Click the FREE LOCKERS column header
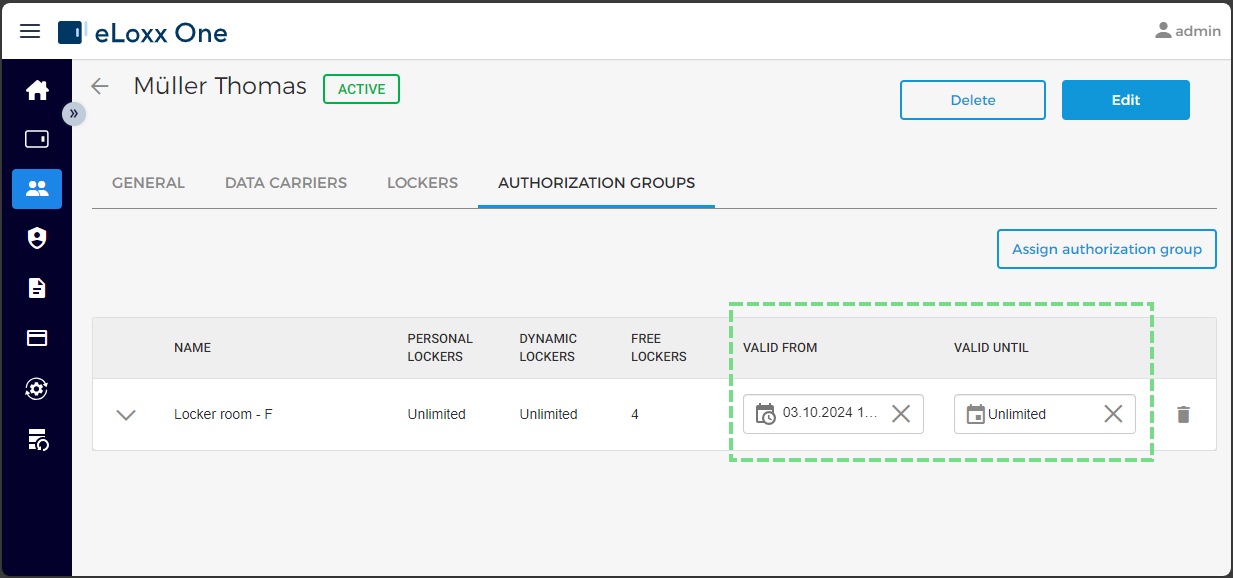This screenshot has width=1233, height=578. point(659,348)
